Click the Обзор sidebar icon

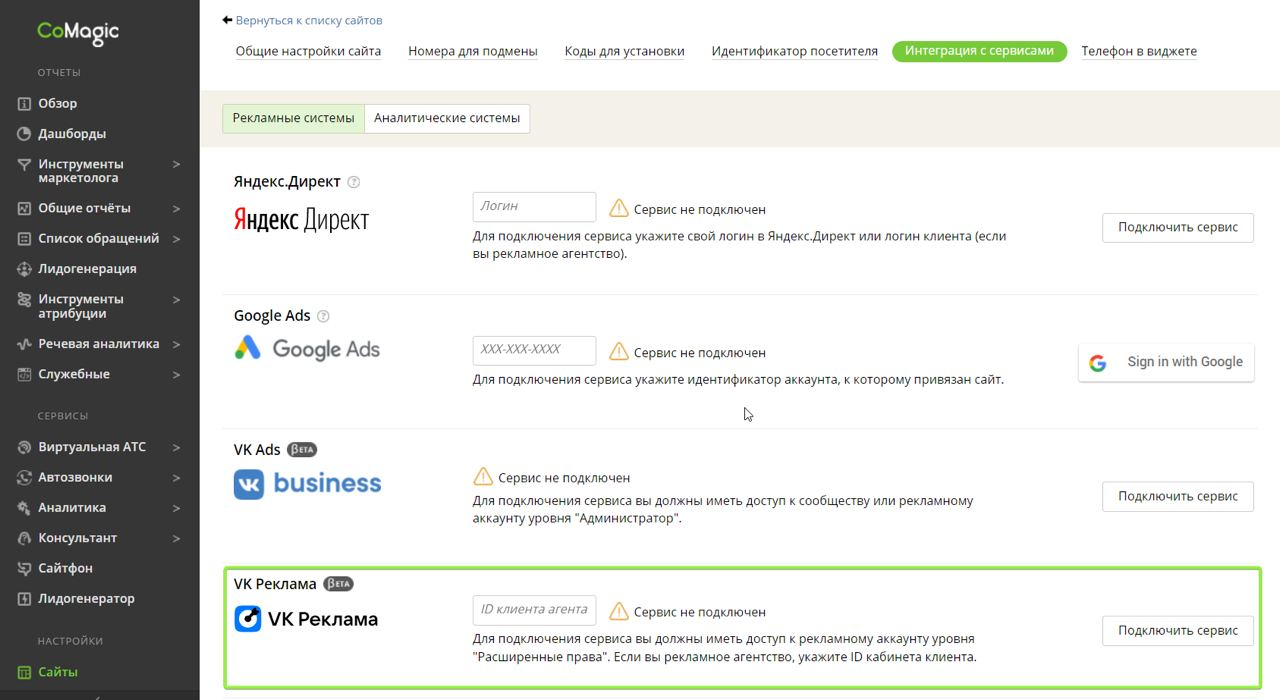click(25, 103)
